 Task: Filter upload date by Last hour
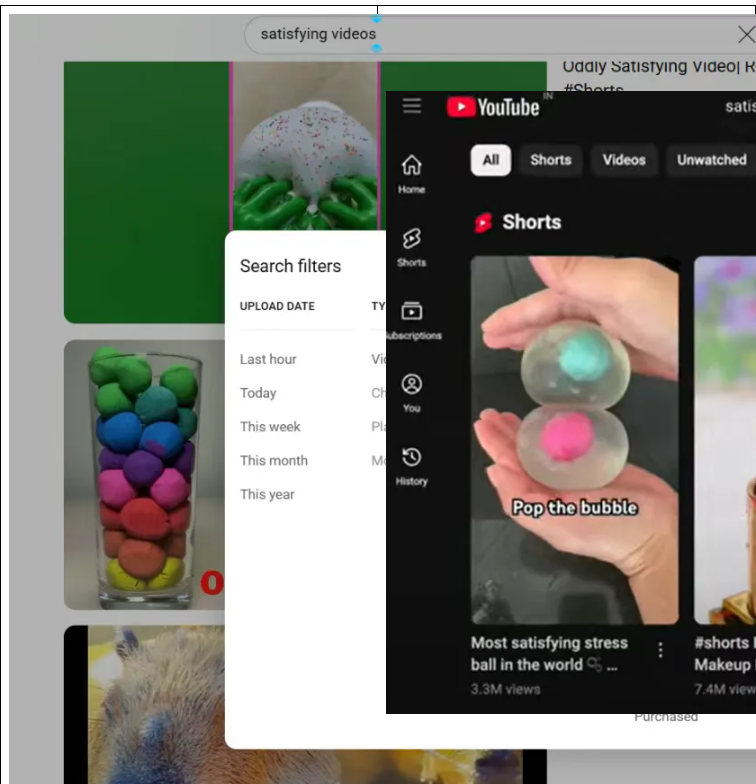pyautogui.click(x=268, y=360)
